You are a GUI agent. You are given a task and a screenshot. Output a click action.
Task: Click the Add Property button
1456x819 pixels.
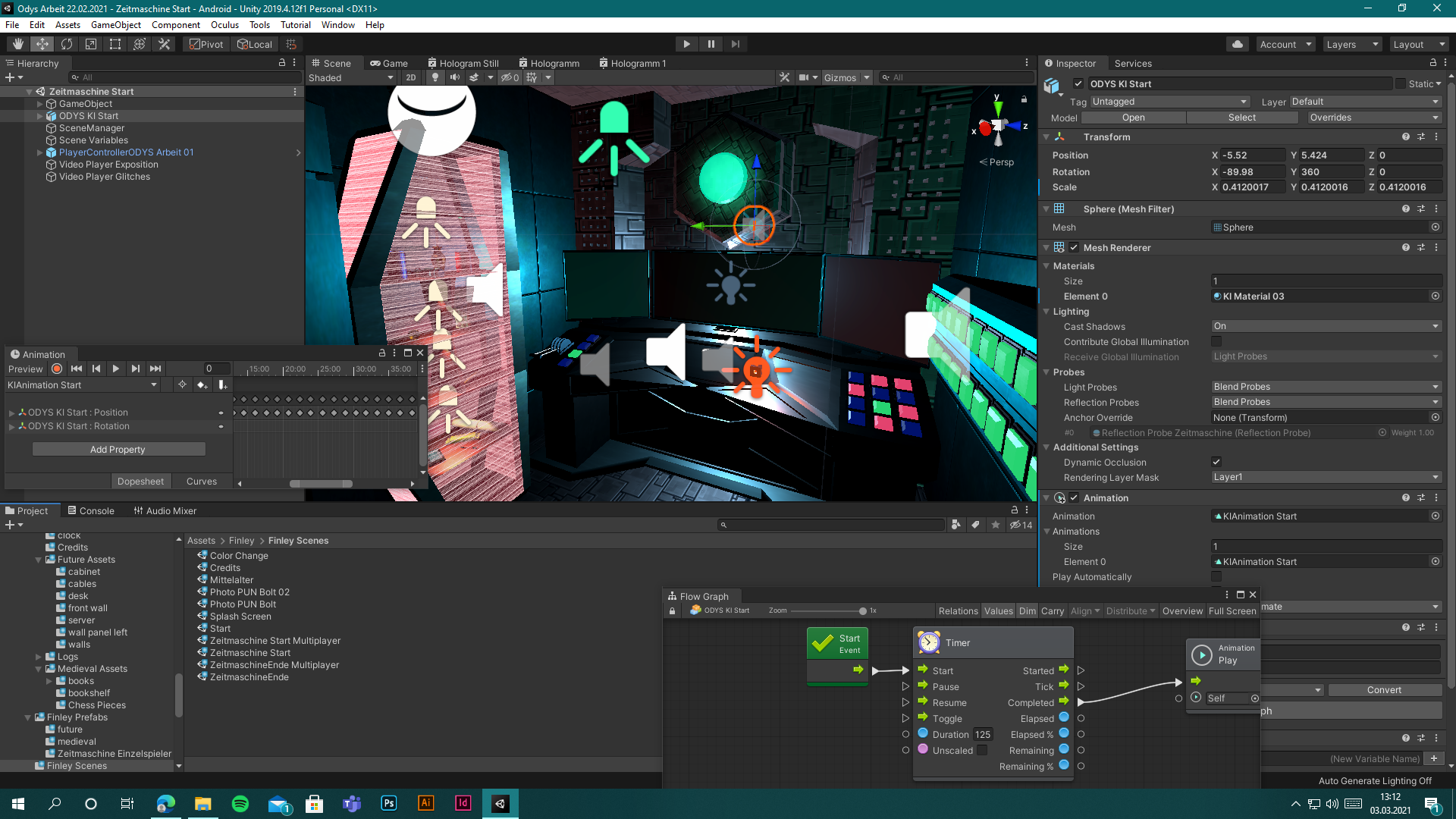click(118, 449)
